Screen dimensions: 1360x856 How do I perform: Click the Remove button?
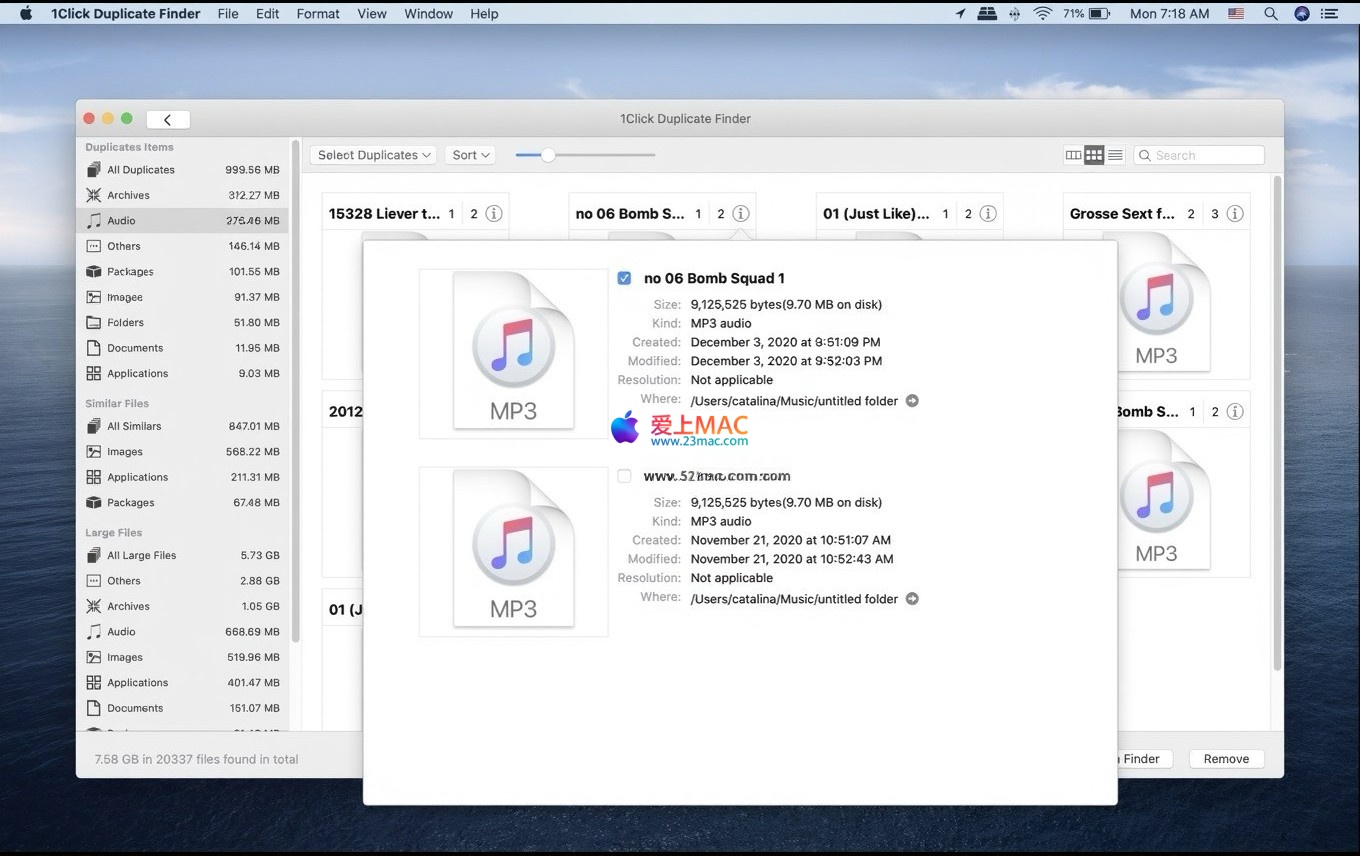[x=1226, y=759]
